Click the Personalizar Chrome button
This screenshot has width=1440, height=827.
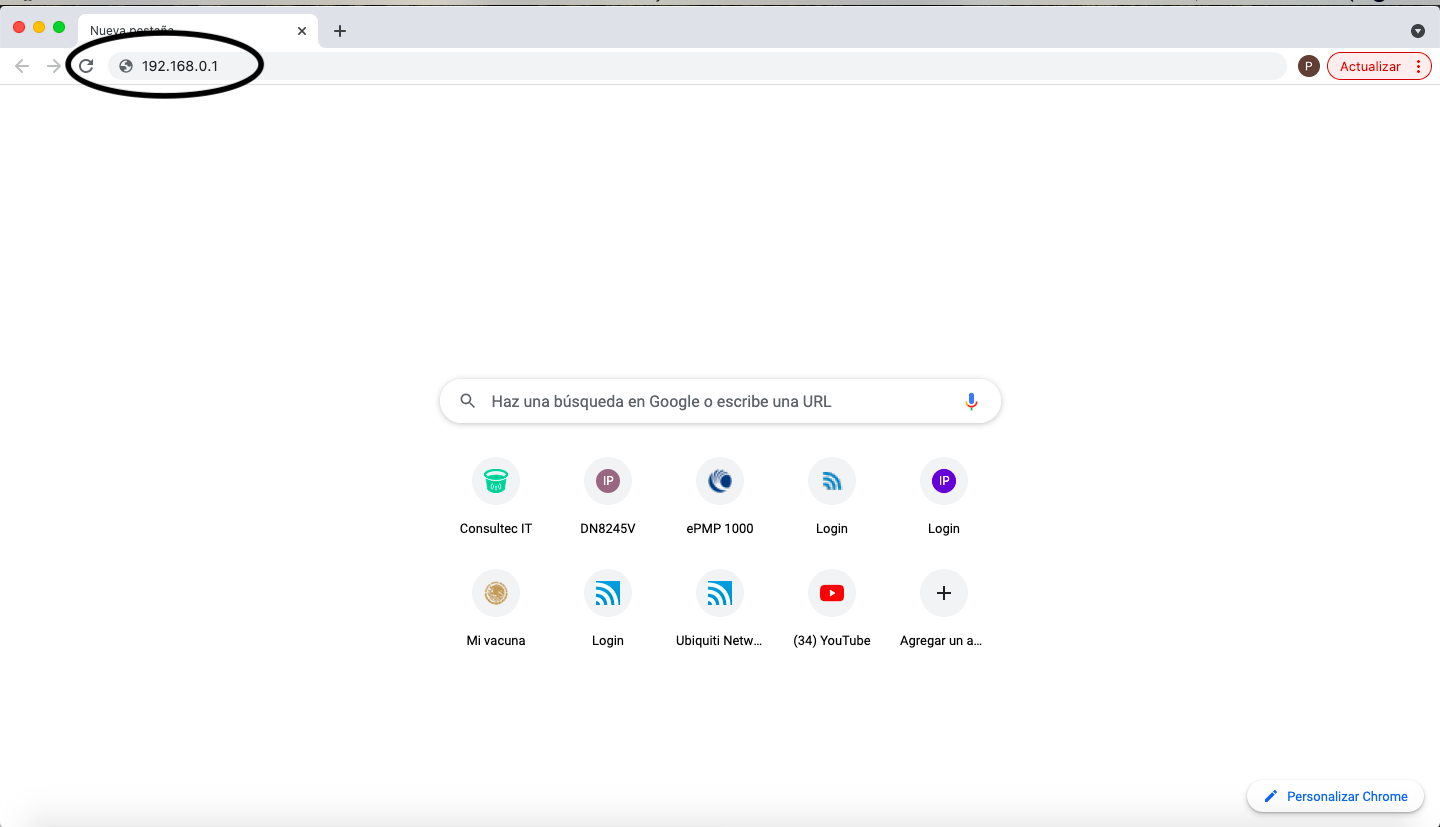click(1335, 796)
